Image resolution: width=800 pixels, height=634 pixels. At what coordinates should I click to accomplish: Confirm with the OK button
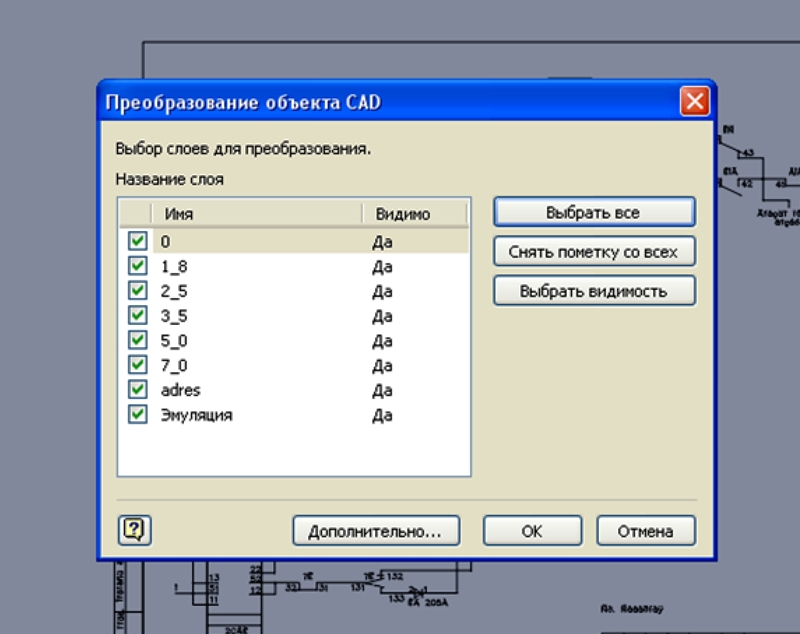click(x=532, y=531)
